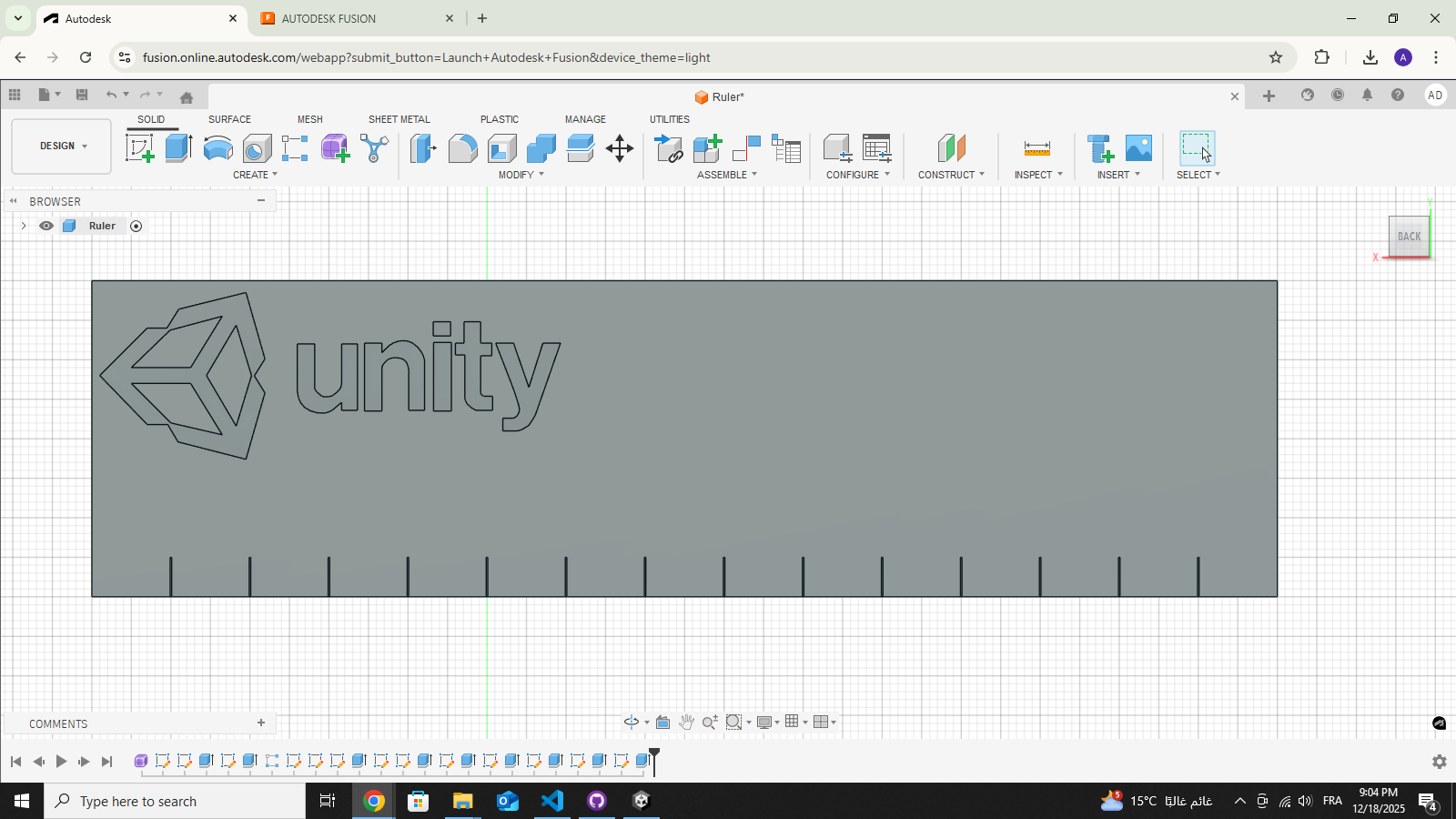Image resolution: width=1456 pixels, height=819 pixels.
Task: Select the Pan hand tool
Action: (x=687, y=722)
